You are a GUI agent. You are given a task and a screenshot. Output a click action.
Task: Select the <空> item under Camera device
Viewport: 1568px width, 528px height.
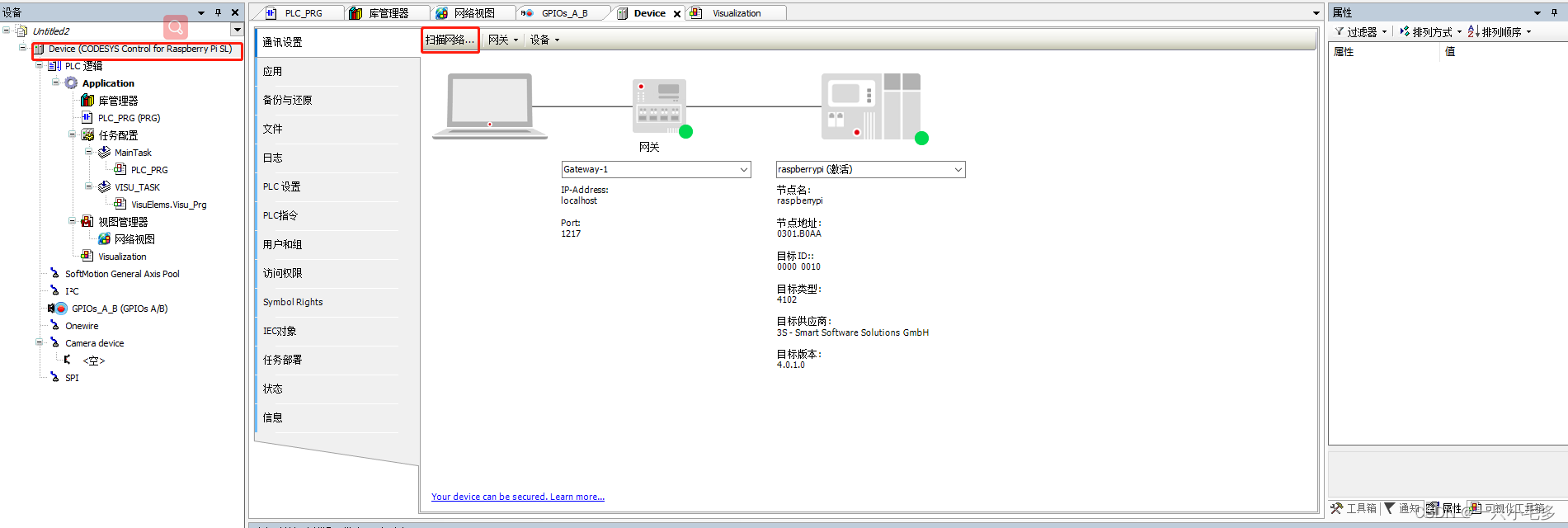click(x=93, y=361)
